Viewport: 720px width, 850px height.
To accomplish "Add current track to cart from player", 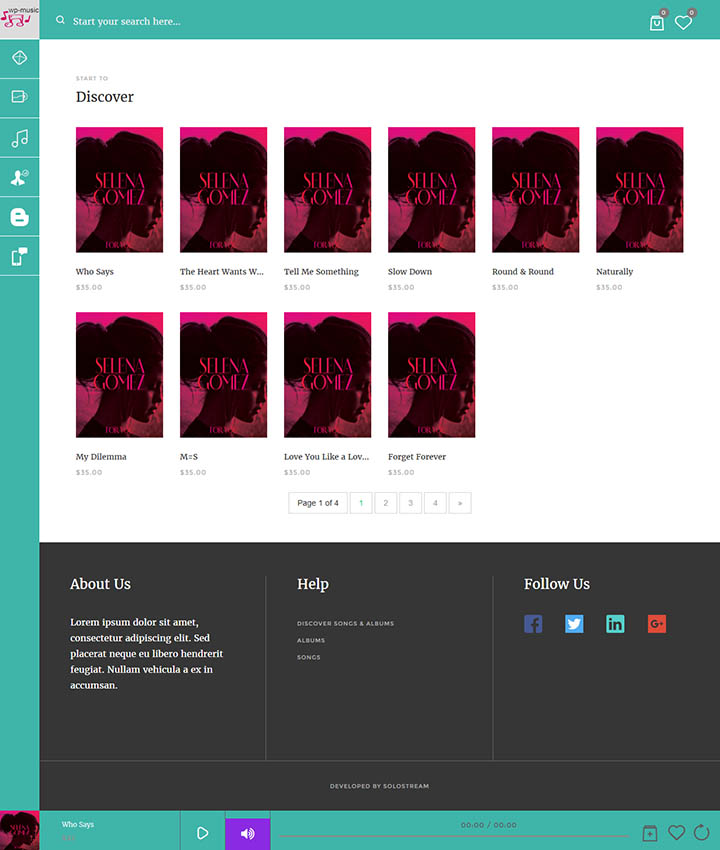I will (x=650, y=833).
